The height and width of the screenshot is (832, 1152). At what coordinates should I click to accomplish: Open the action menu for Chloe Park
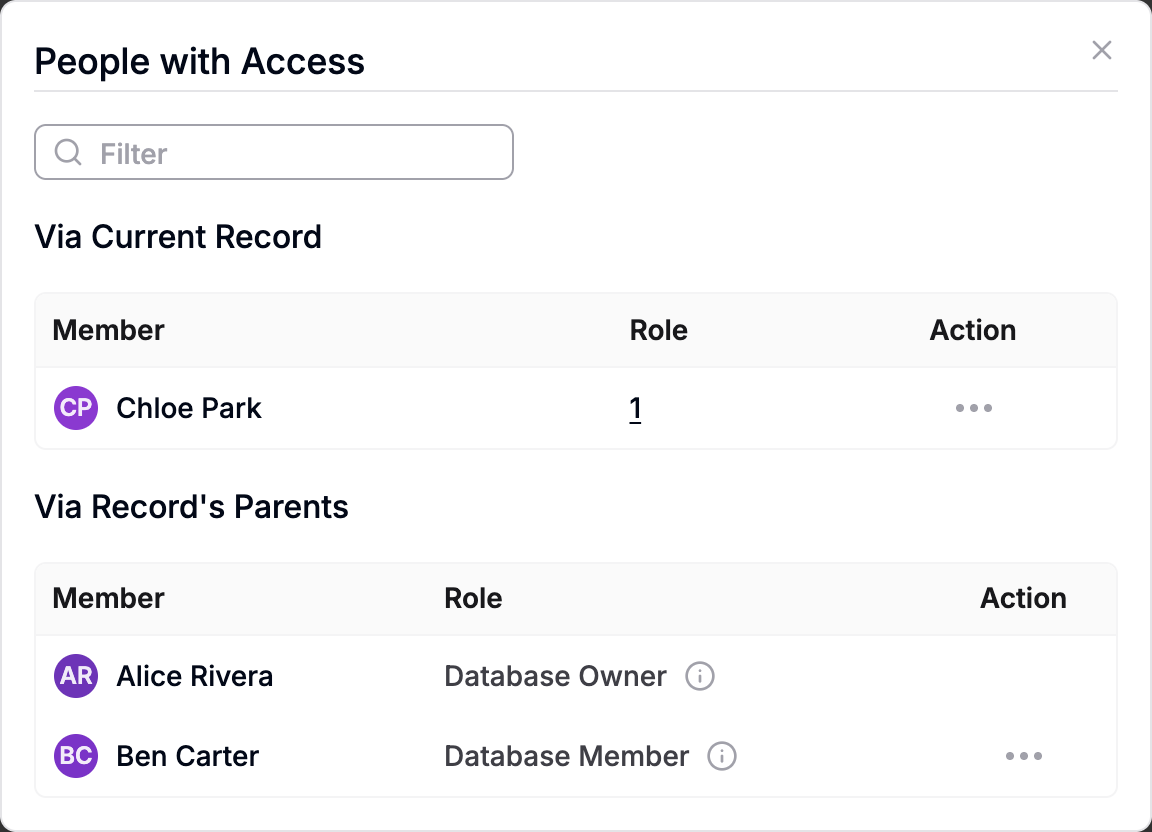973,408
